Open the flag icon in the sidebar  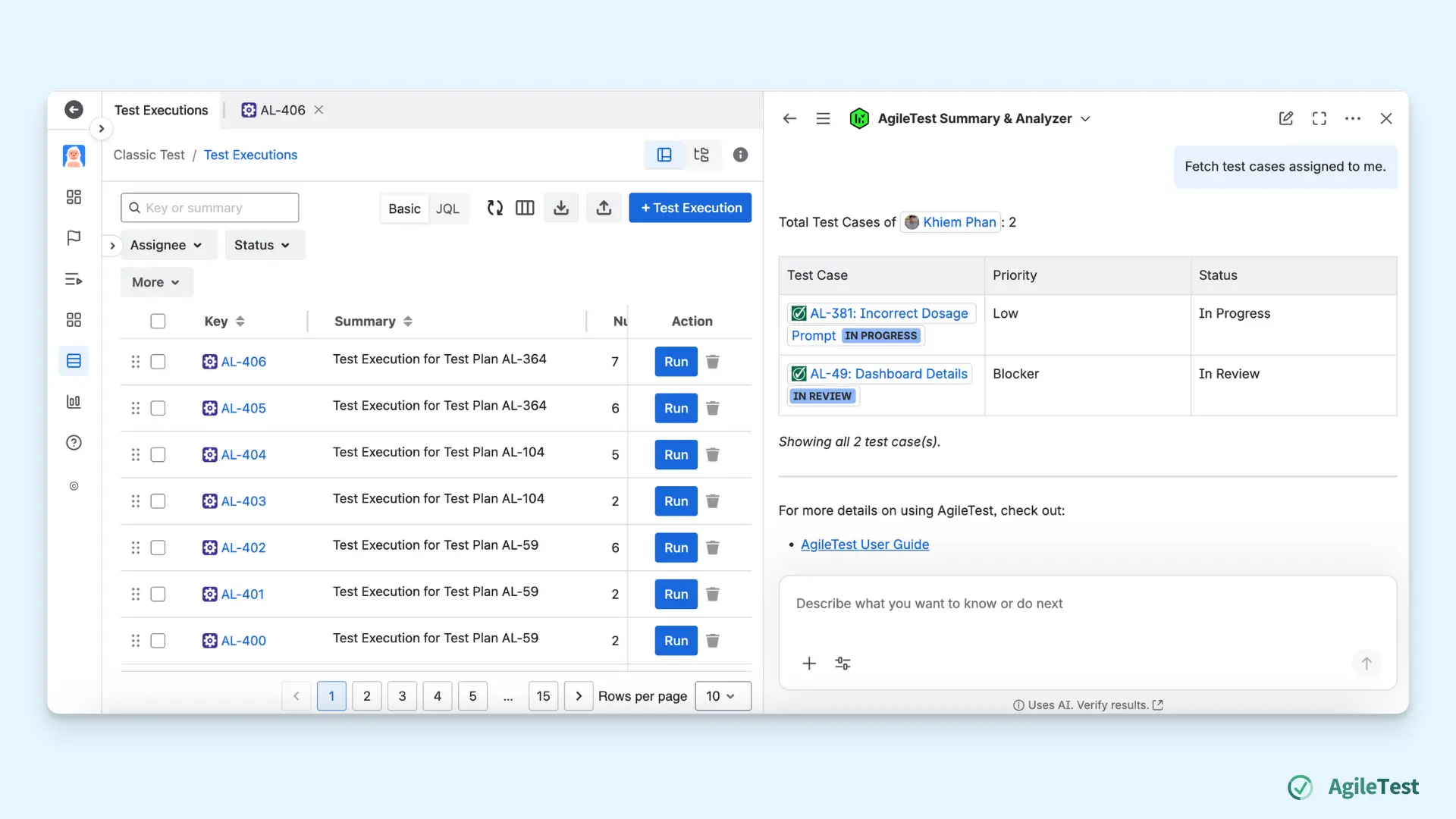tap(74, 238)
